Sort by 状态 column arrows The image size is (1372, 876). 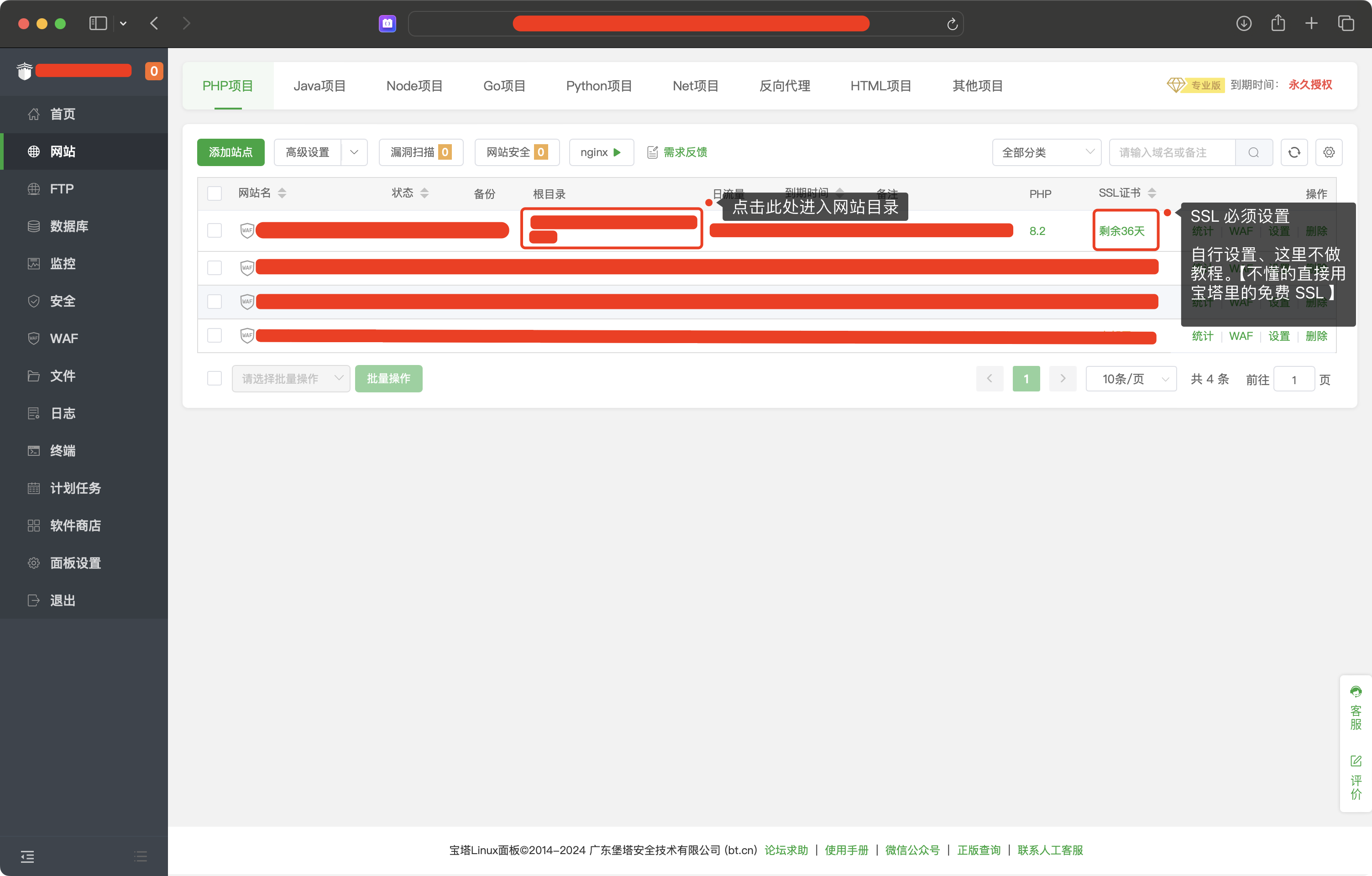click(x=424, y=193)
